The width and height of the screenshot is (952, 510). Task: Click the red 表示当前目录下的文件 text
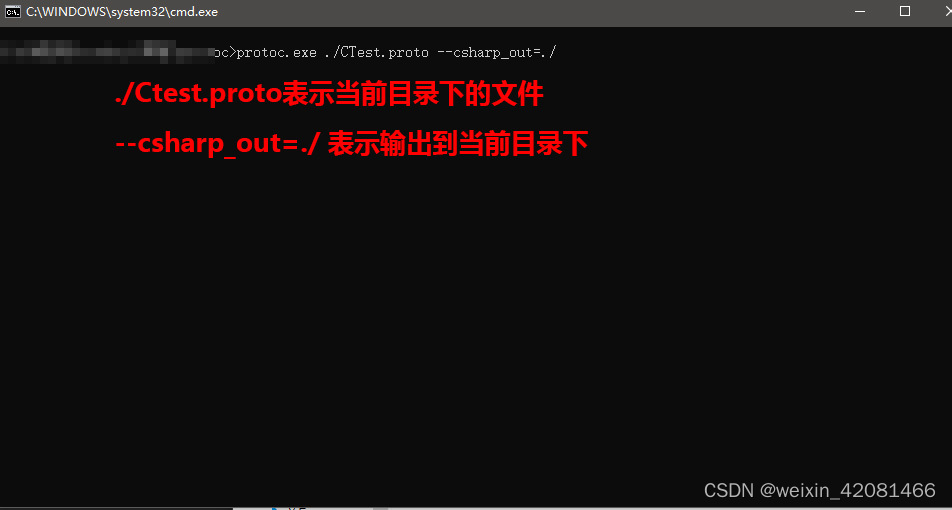(413, 95)
